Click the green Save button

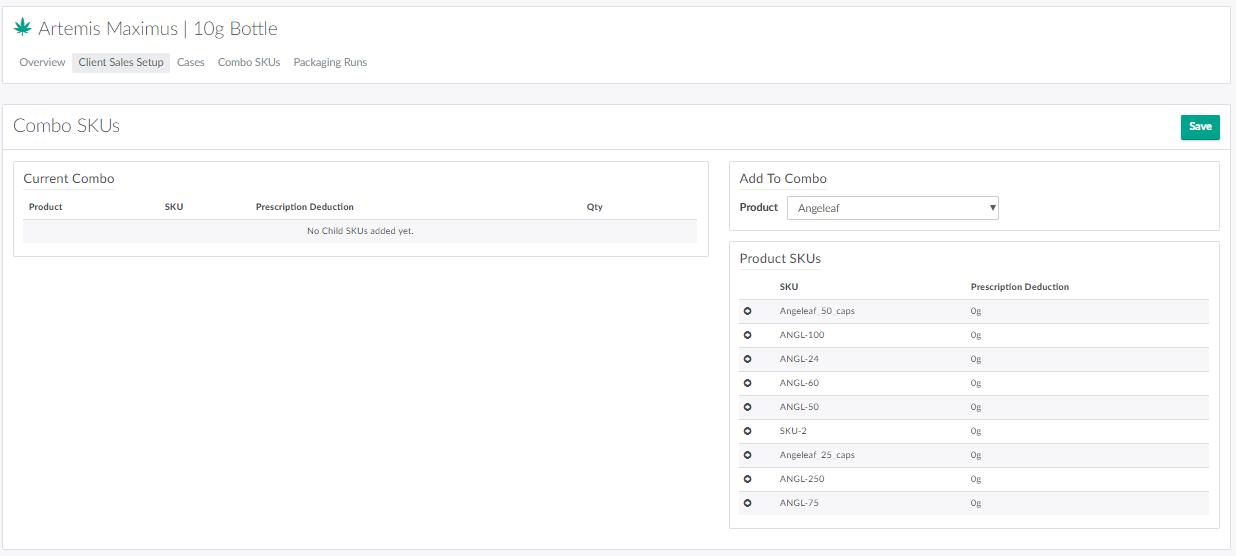(1200, 127)
